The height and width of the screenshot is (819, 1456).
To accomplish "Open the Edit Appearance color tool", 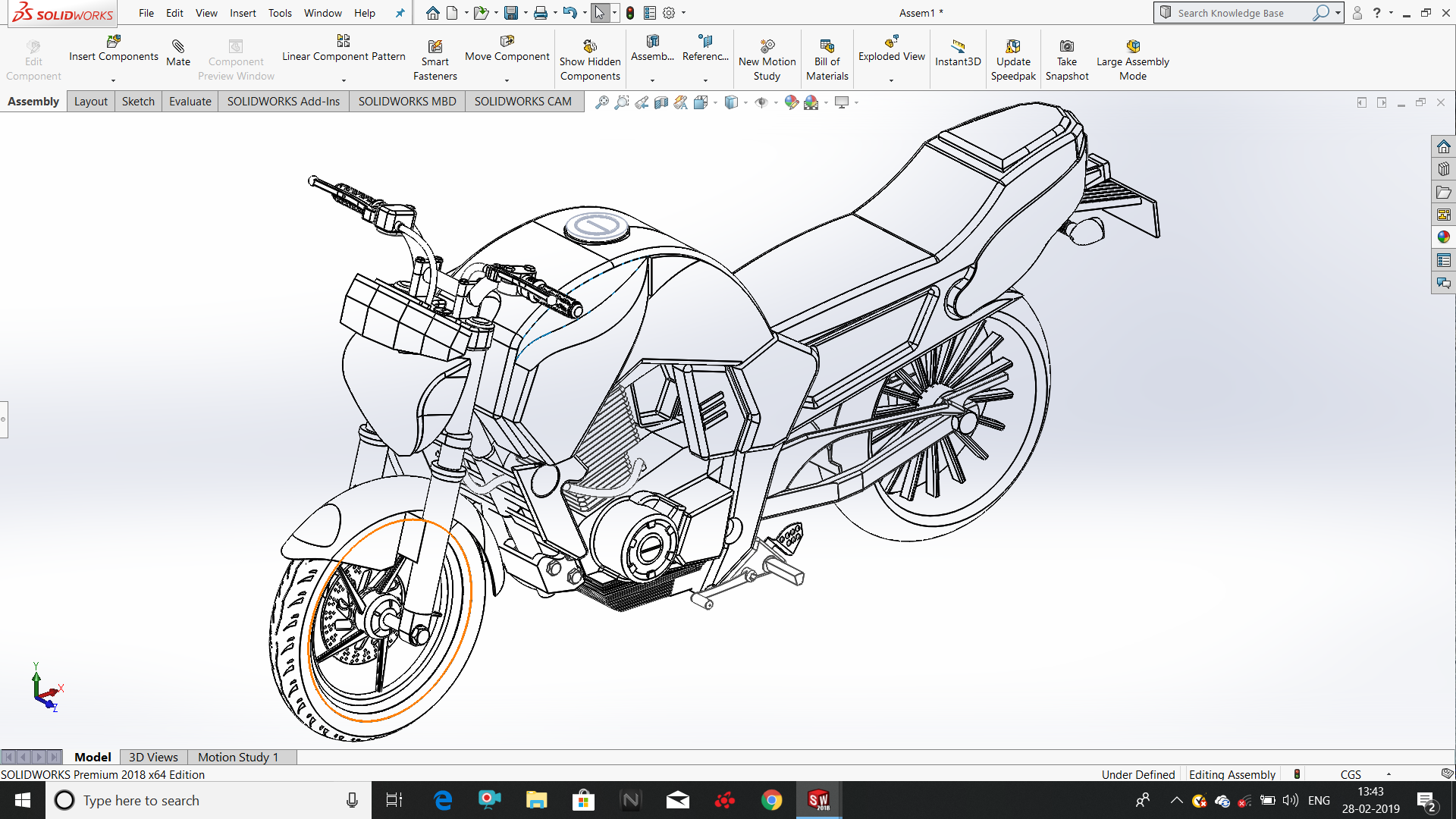I will [792, 102].
